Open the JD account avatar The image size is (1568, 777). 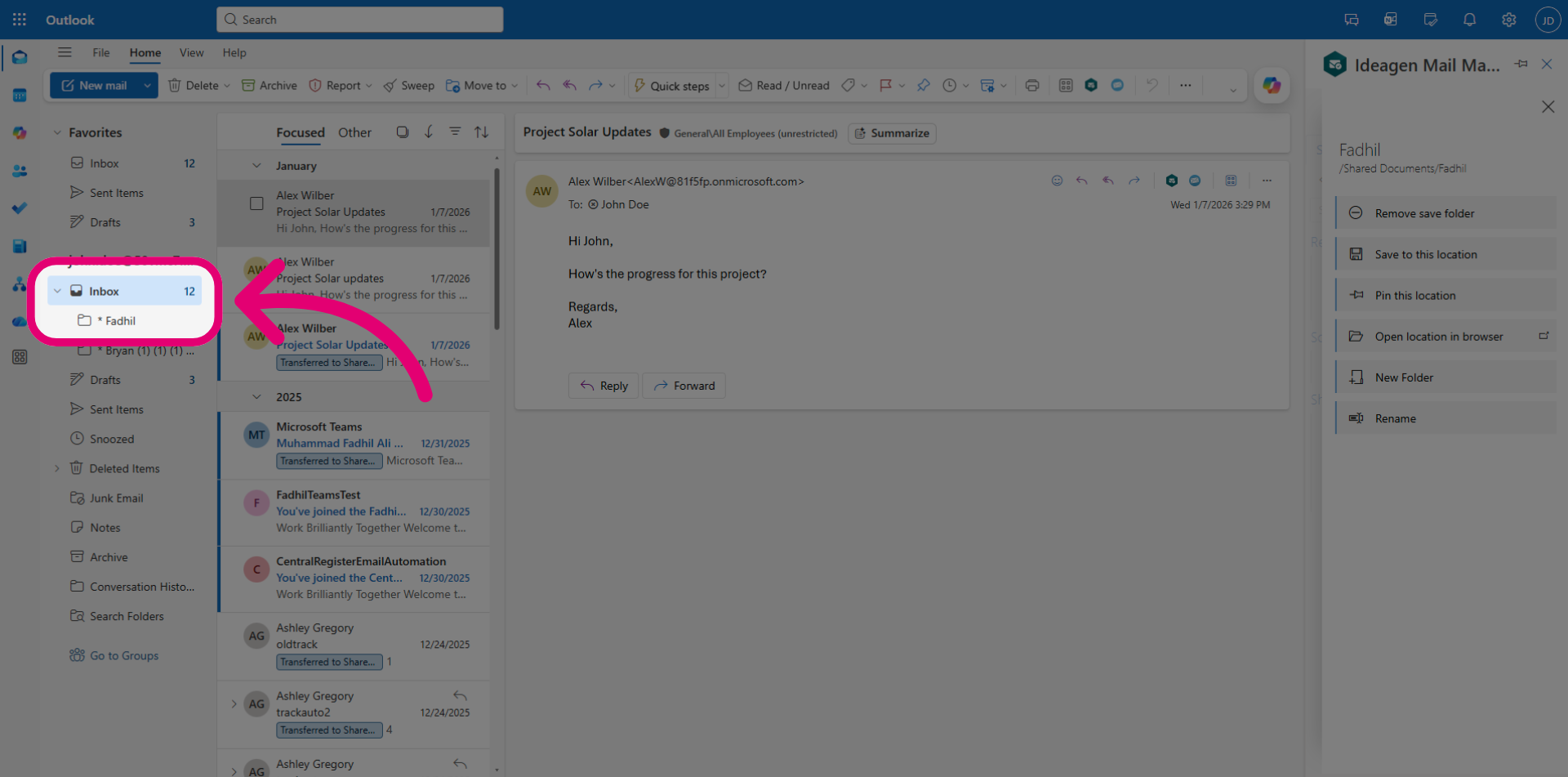[x=1548, y=20]
